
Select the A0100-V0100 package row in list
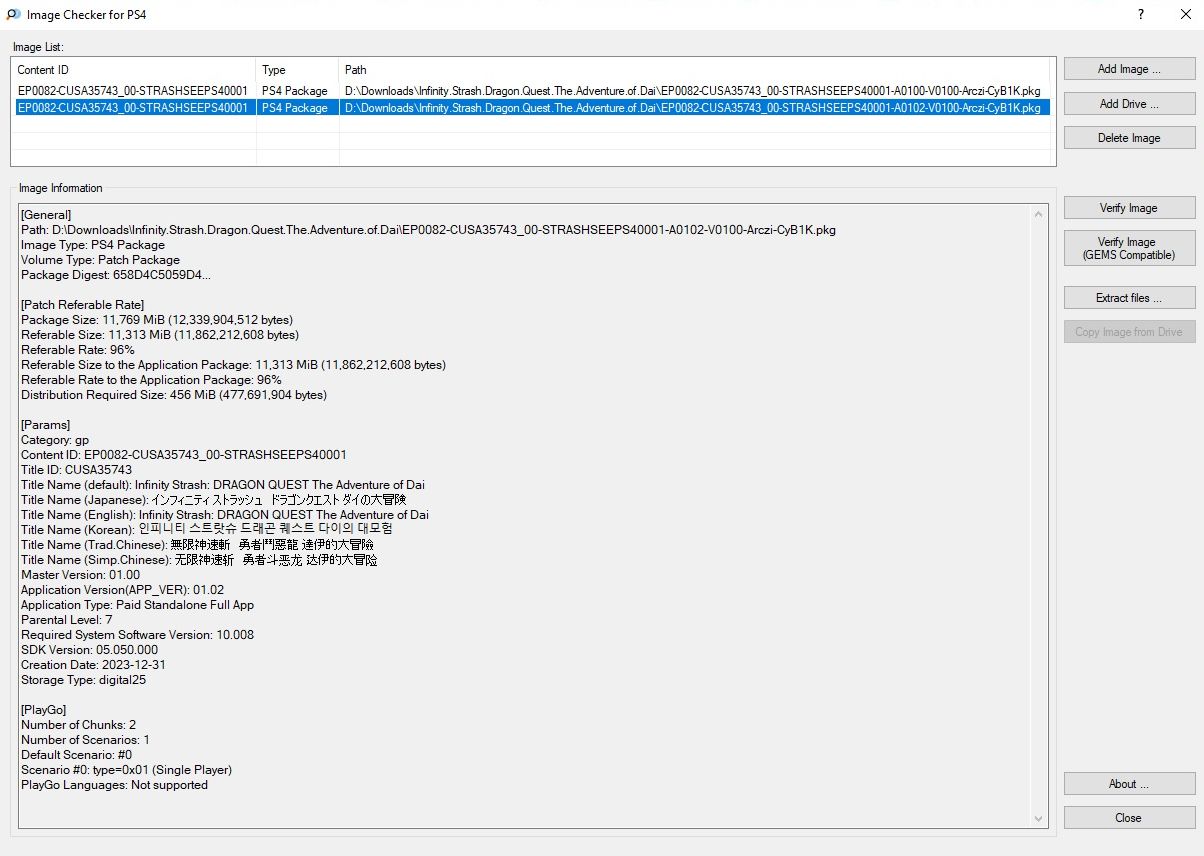[530, 91]
